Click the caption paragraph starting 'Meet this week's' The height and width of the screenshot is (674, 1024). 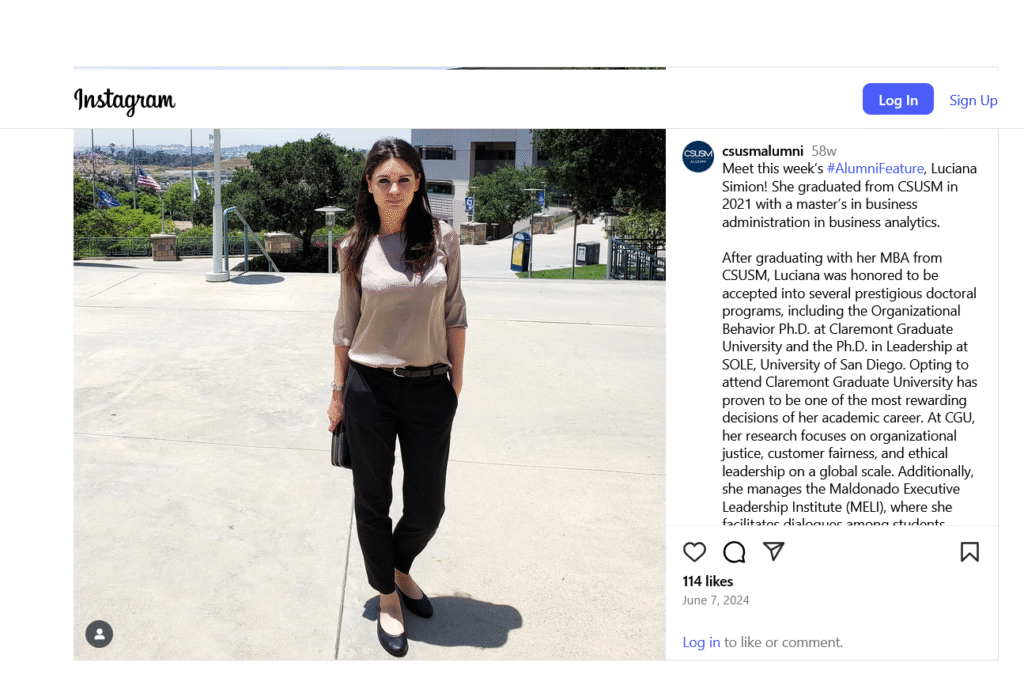coord(850,195)
